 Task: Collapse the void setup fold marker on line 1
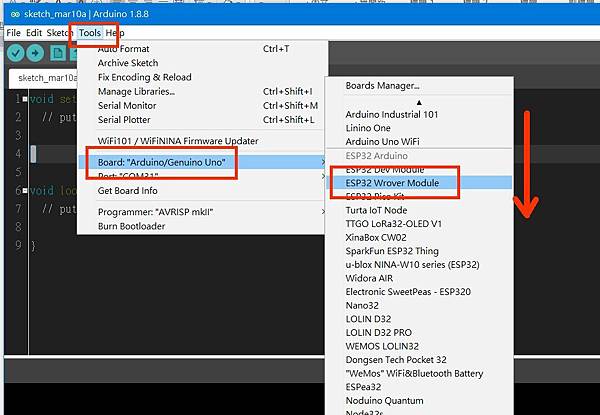25,99
